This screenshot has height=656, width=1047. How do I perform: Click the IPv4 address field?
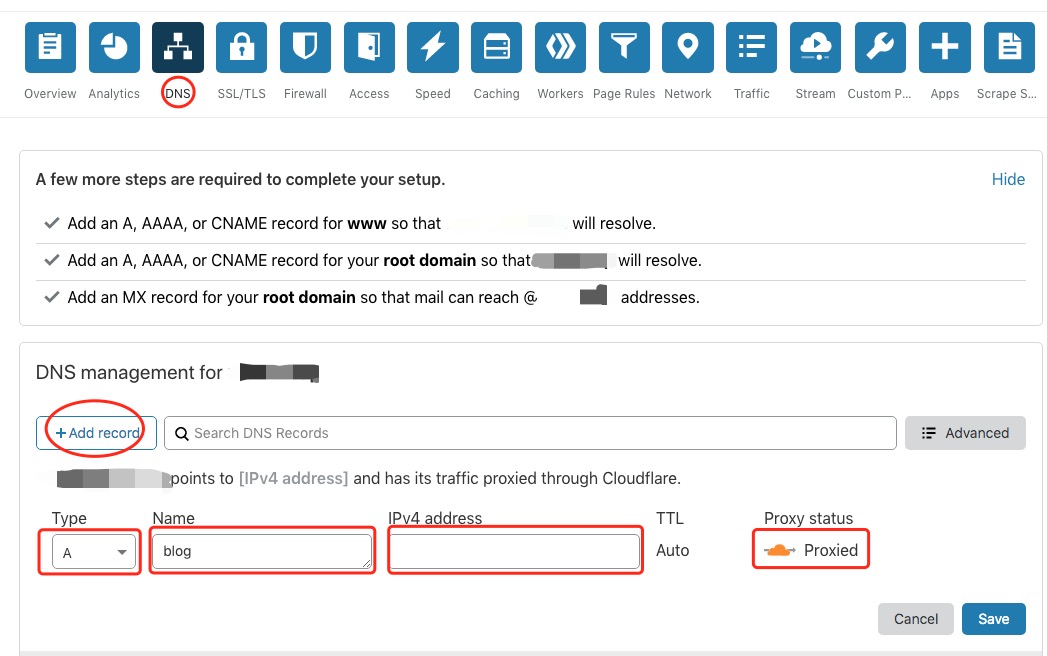point(515,551)
